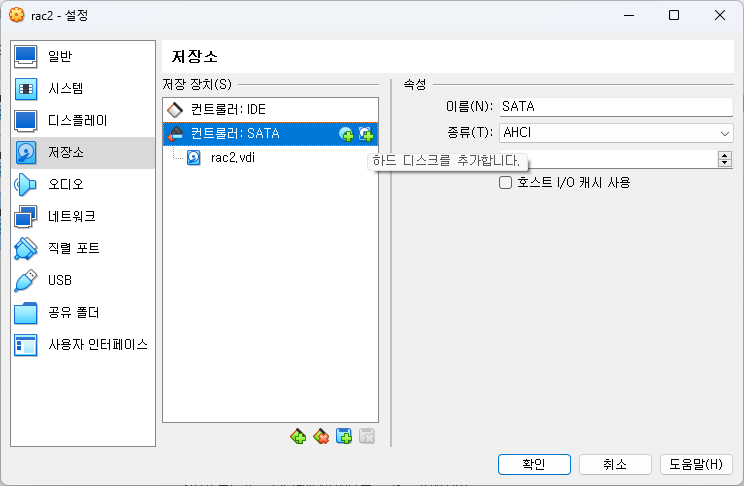Enable 호스트 I/O 캐시 사용 checkbox
The height and width of the screenshot is (486, 744).
[x=505, y=182]
